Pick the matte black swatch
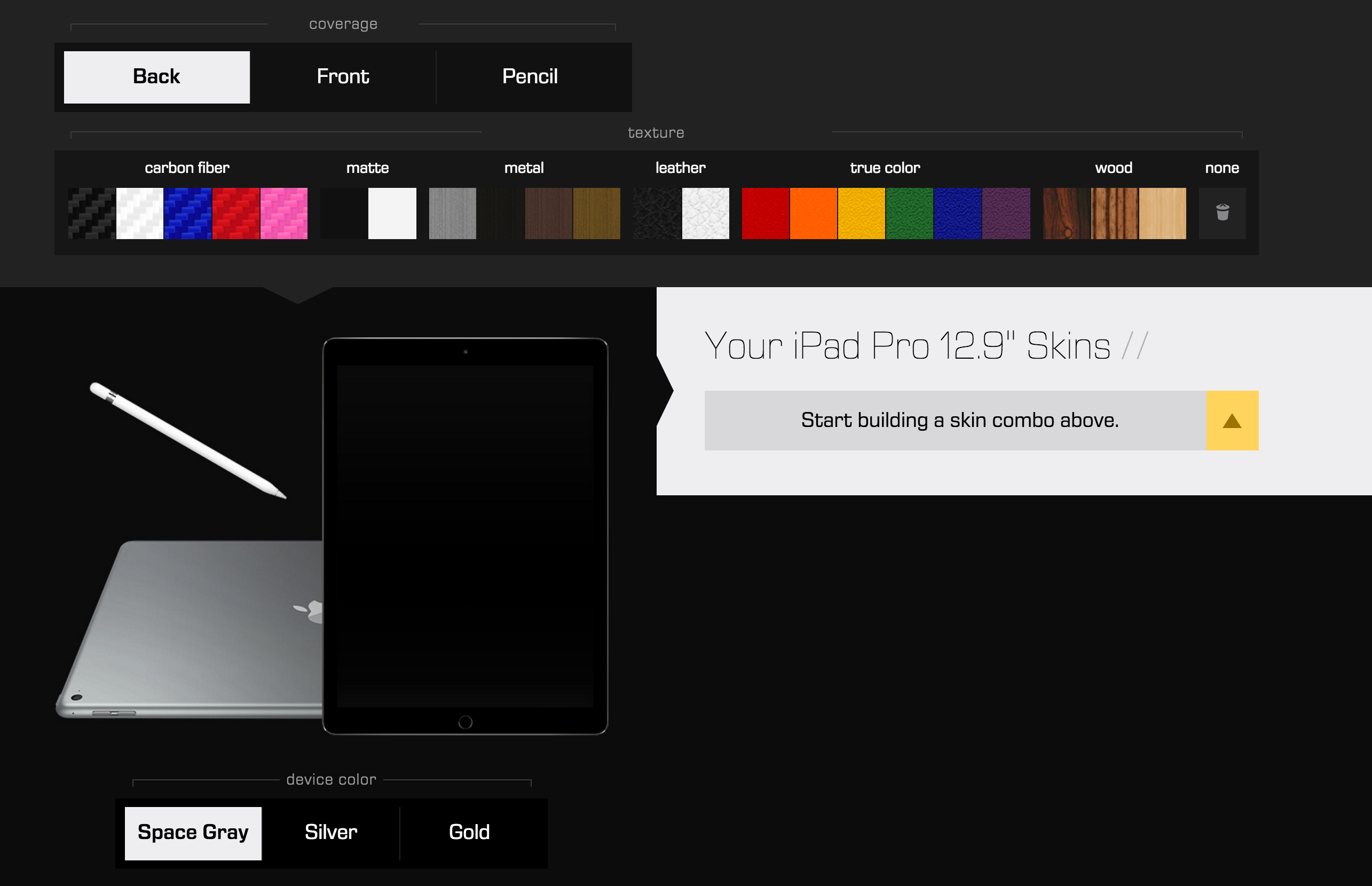The image size is (1372, 886). click(x=344, y=213)
